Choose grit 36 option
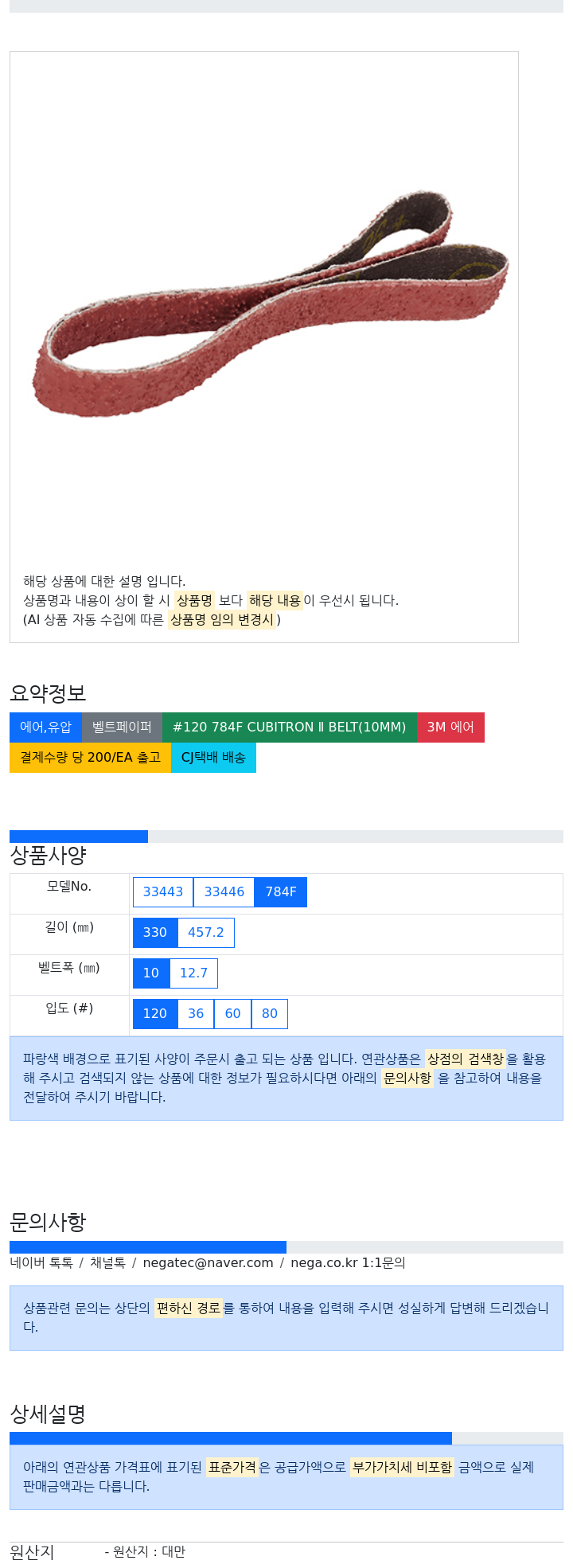 [196, 1014]
